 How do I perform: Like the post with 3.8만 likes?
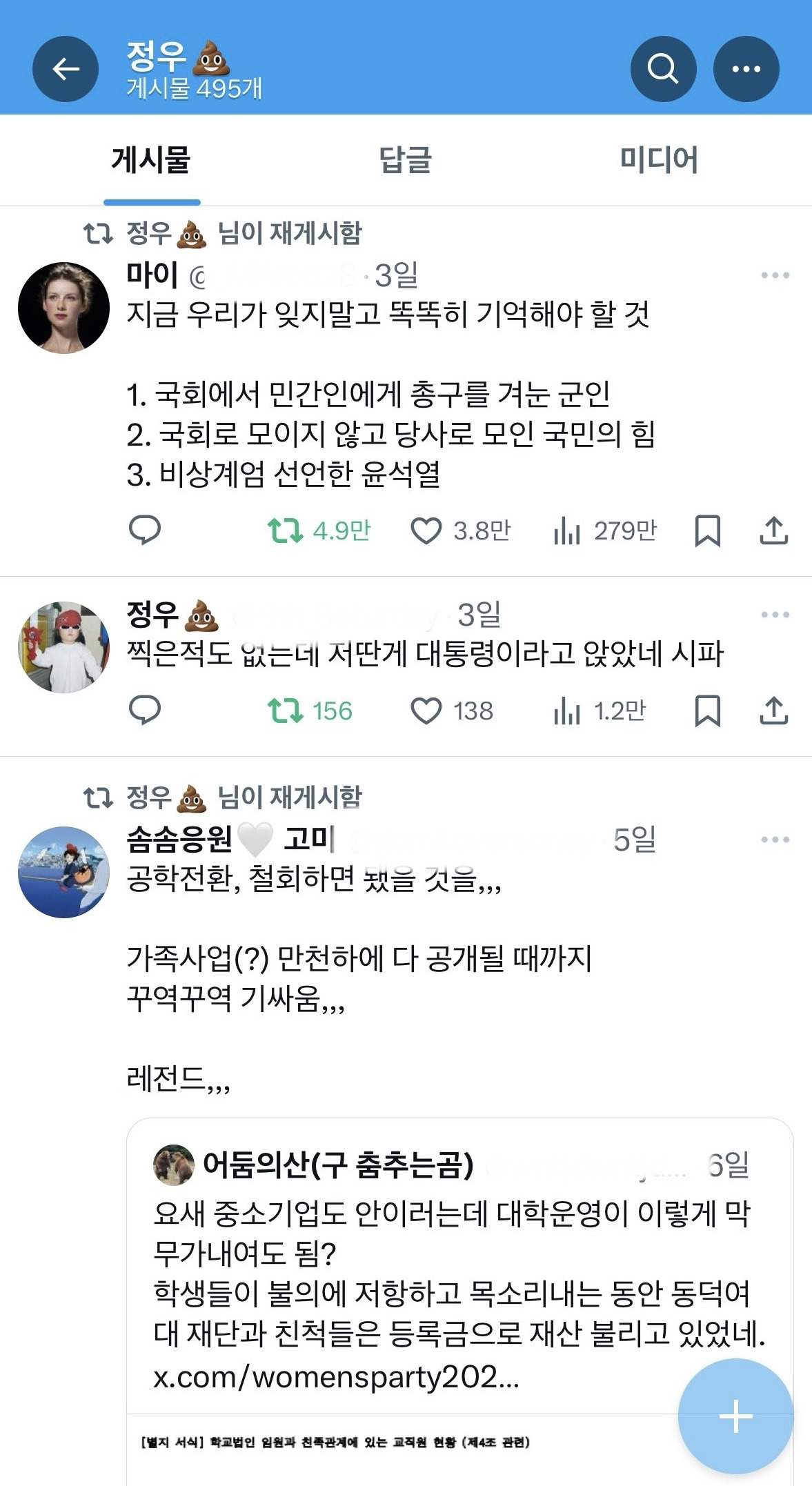click(426, 531)
